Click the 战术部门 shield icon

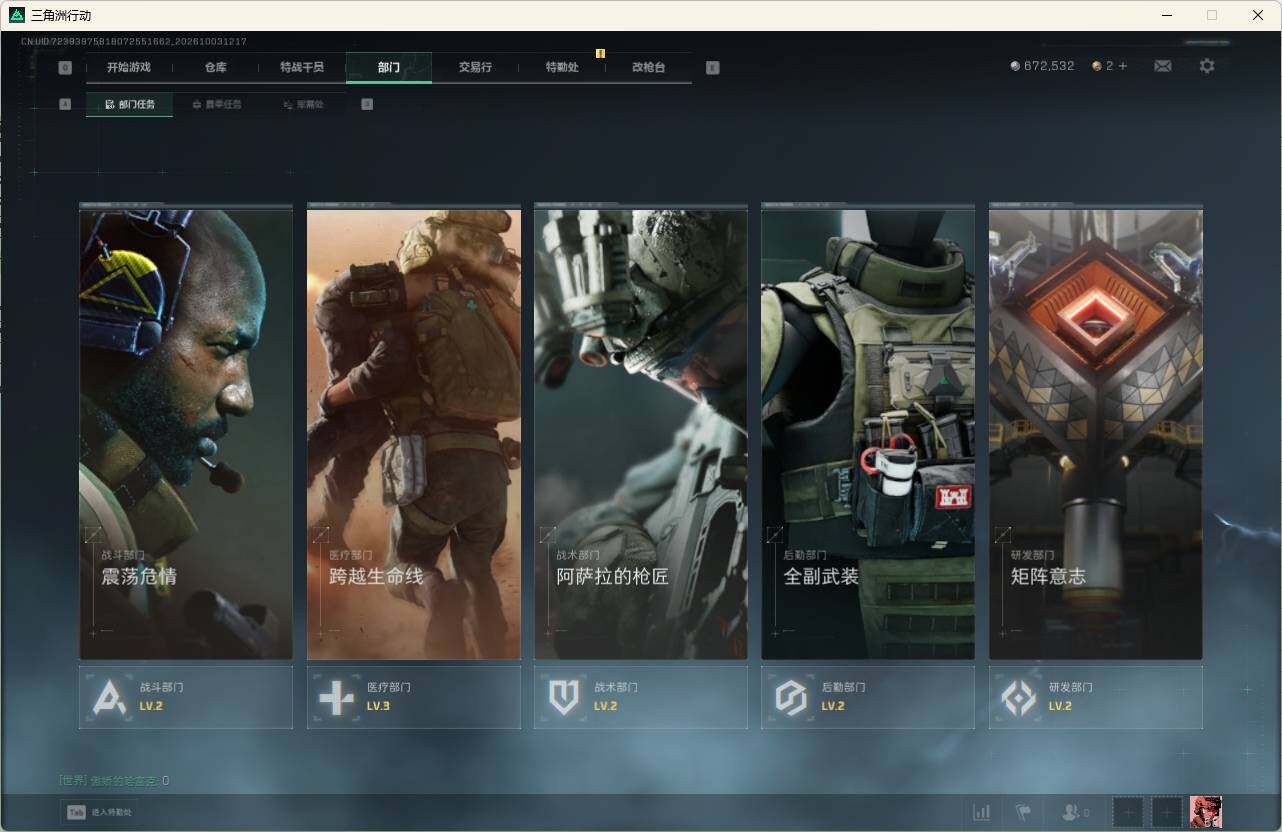tap(564, 697)
